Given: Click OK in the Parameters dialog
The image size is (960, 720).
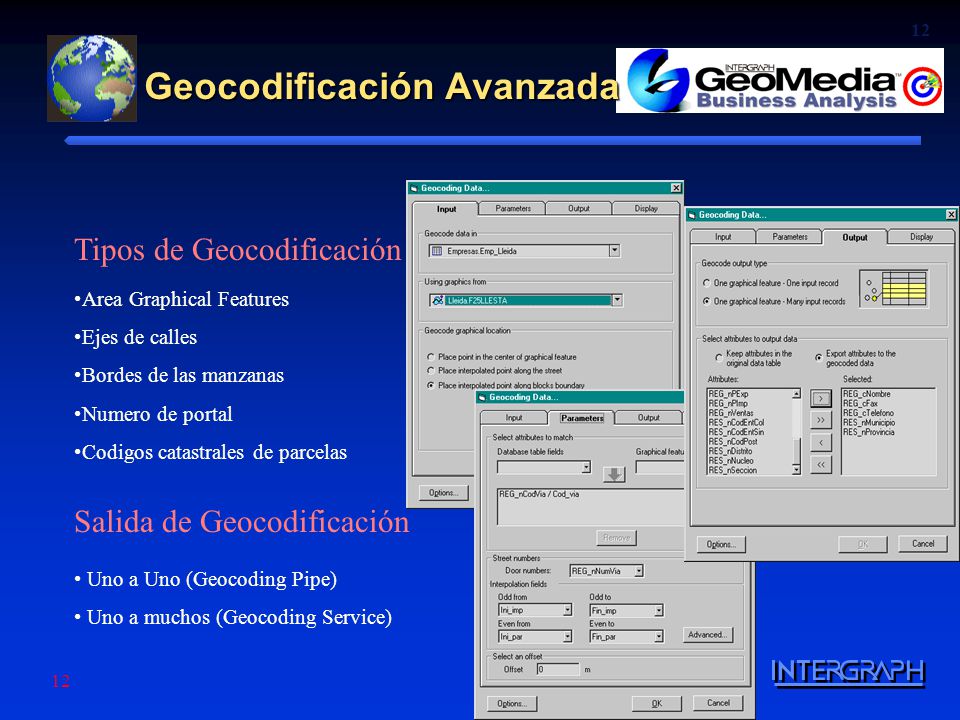Looking at the screenshot, I should point(656,703).
